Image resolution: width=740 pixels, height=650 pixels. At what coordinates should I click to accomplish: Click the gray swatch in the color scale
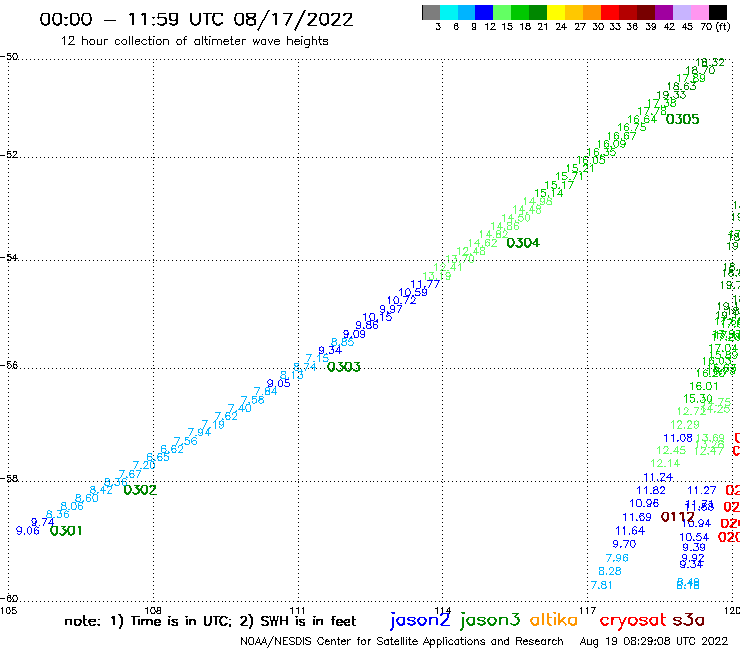(431, 12)
